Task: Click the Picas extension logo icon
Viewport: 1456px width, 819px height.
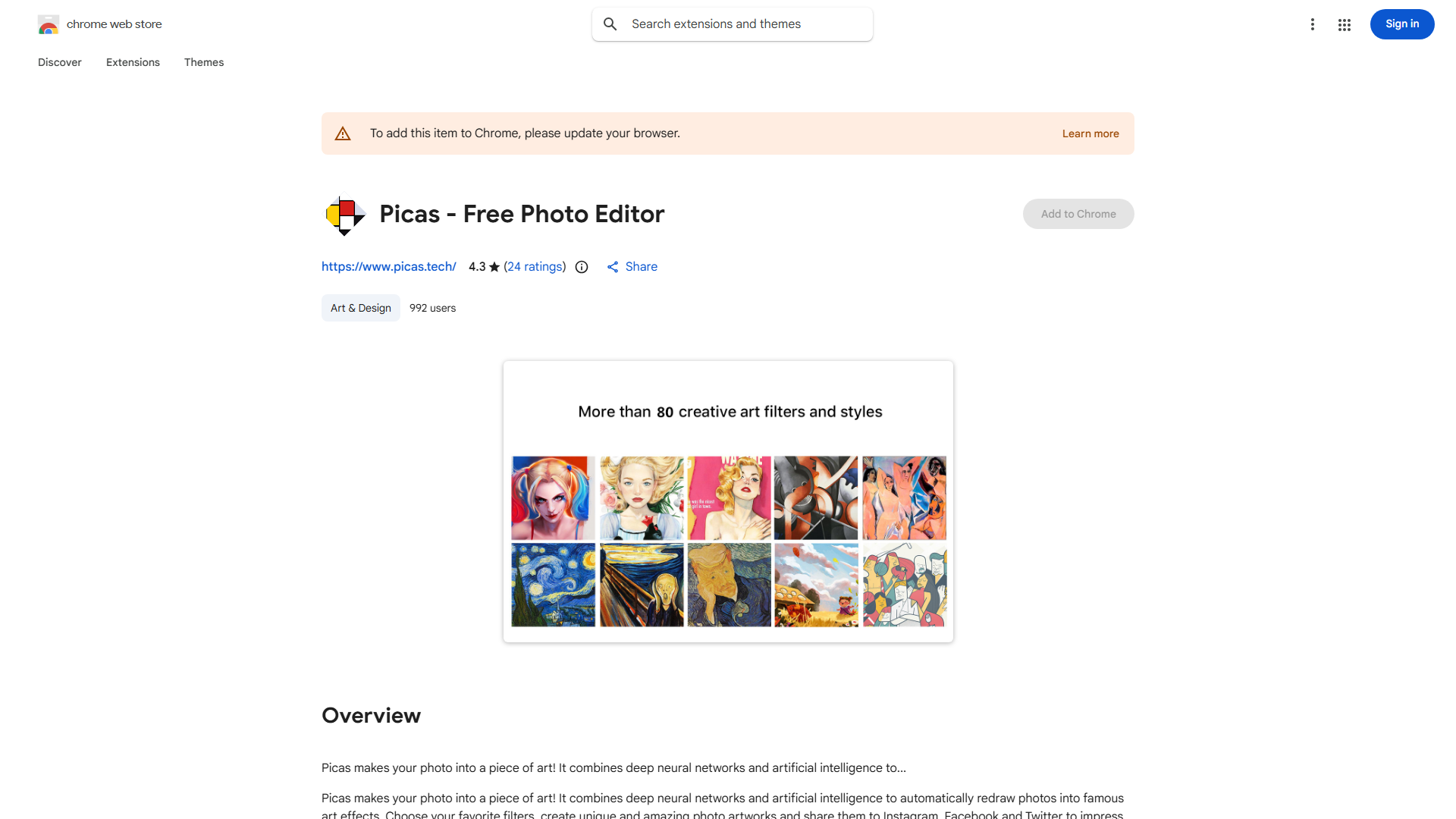Action: point(345,215)
